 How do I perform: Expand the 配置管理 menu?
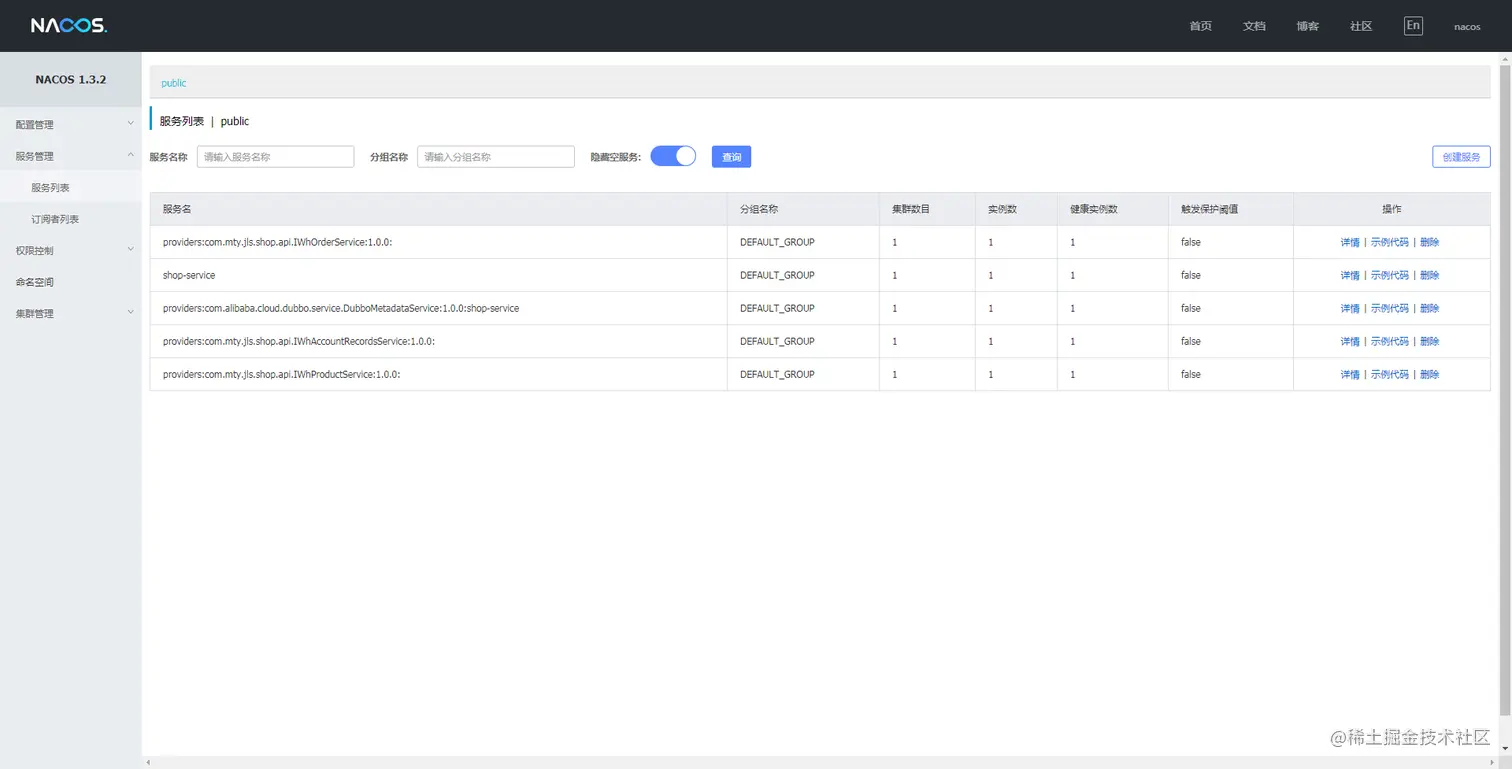[71, 124]
